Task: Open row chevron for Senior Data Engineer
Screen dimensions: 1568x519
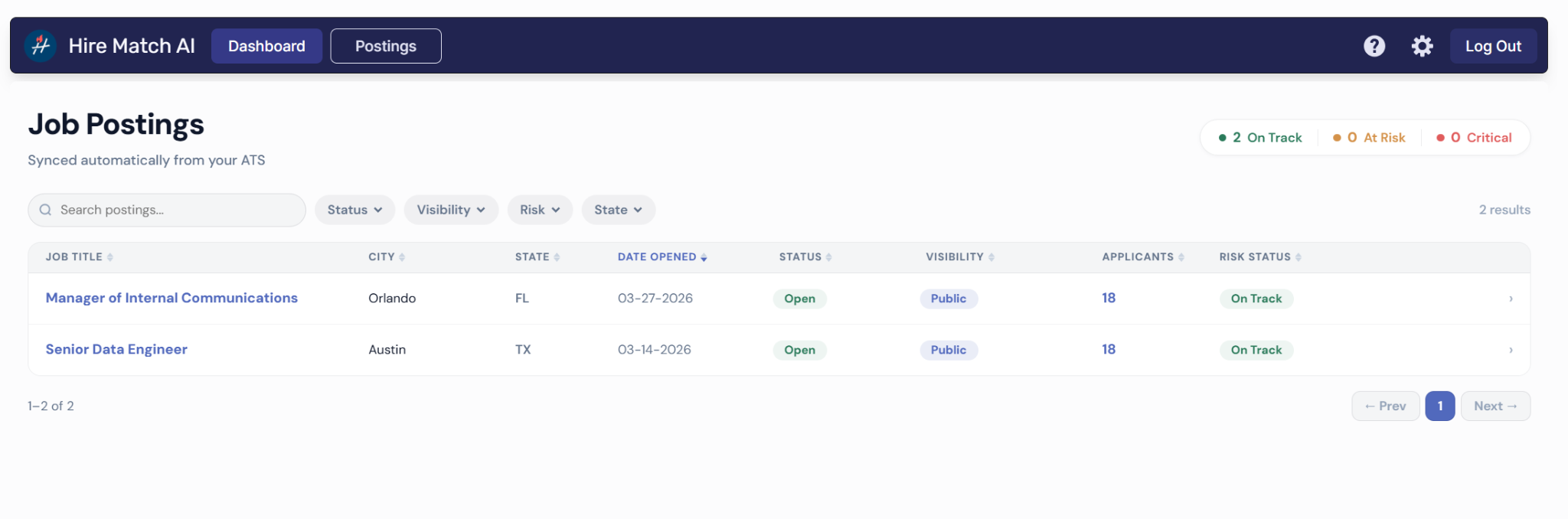Action: pyautogui.click(x=1511, y=350)
